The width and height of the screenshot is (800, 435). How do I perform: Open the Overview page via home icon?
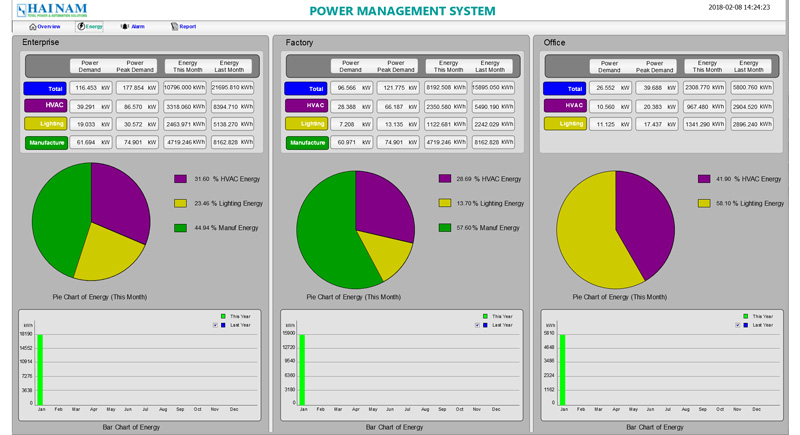pyautogui.click(x=33, y=27)
